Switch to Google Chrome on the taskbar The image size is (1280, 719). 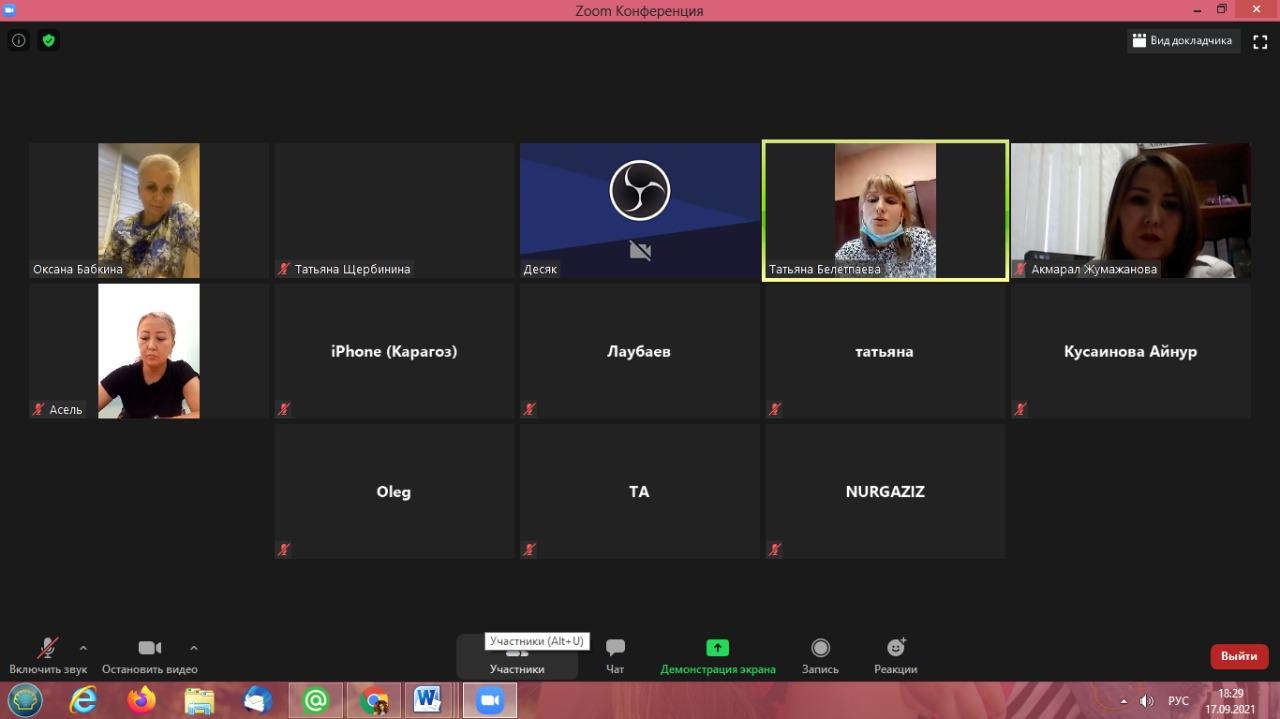pyautogui.click(x=374, y=700)
